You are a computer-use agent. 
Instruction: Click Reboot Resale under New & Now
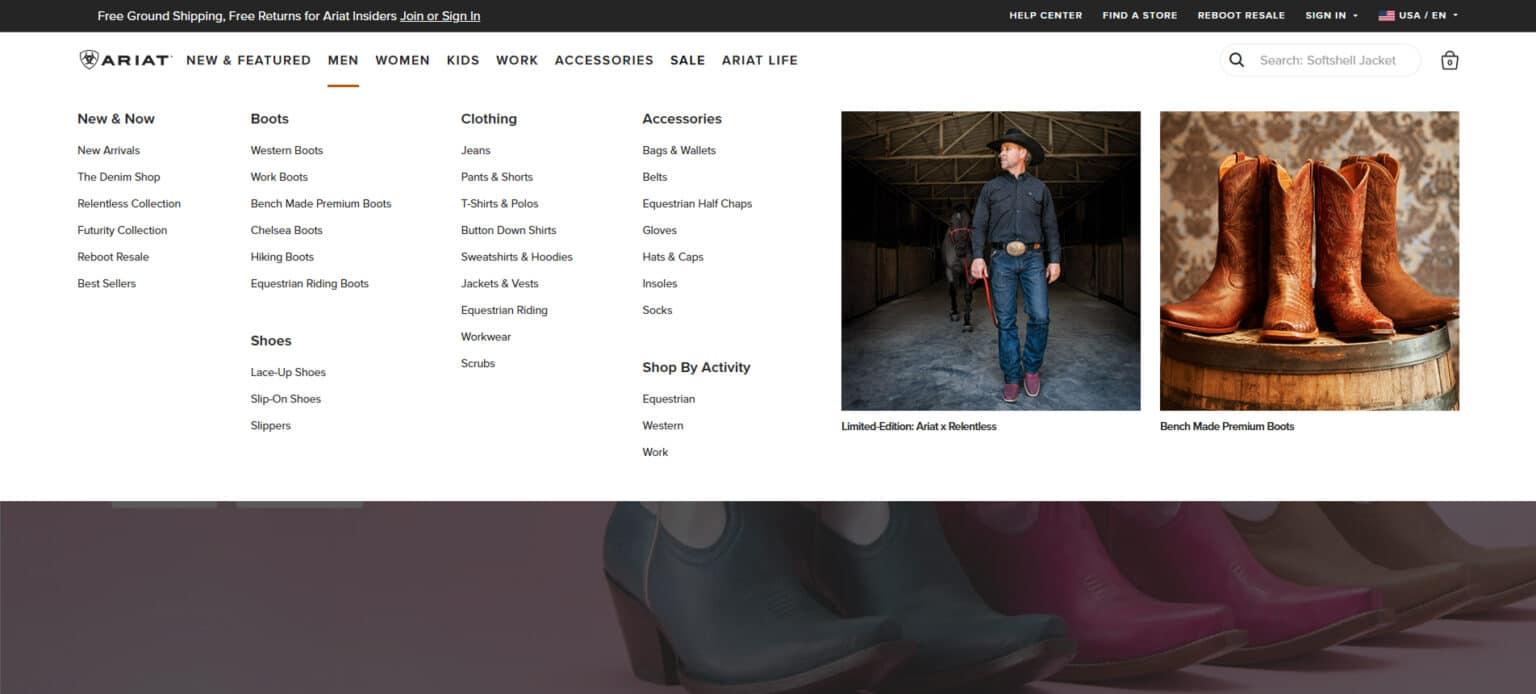click(113, 257)
